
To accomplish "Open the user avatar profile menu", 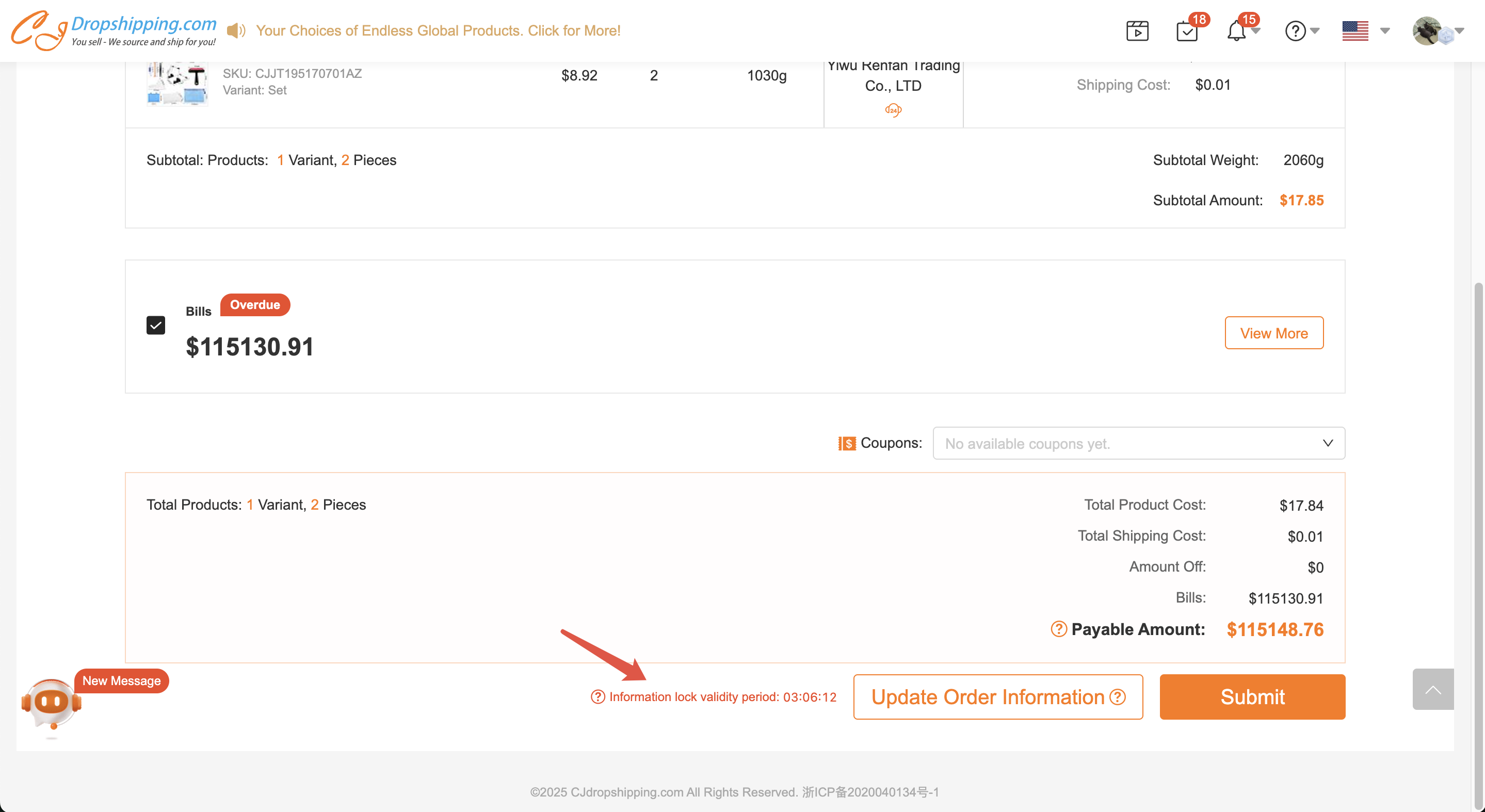I will (1427, 31).
